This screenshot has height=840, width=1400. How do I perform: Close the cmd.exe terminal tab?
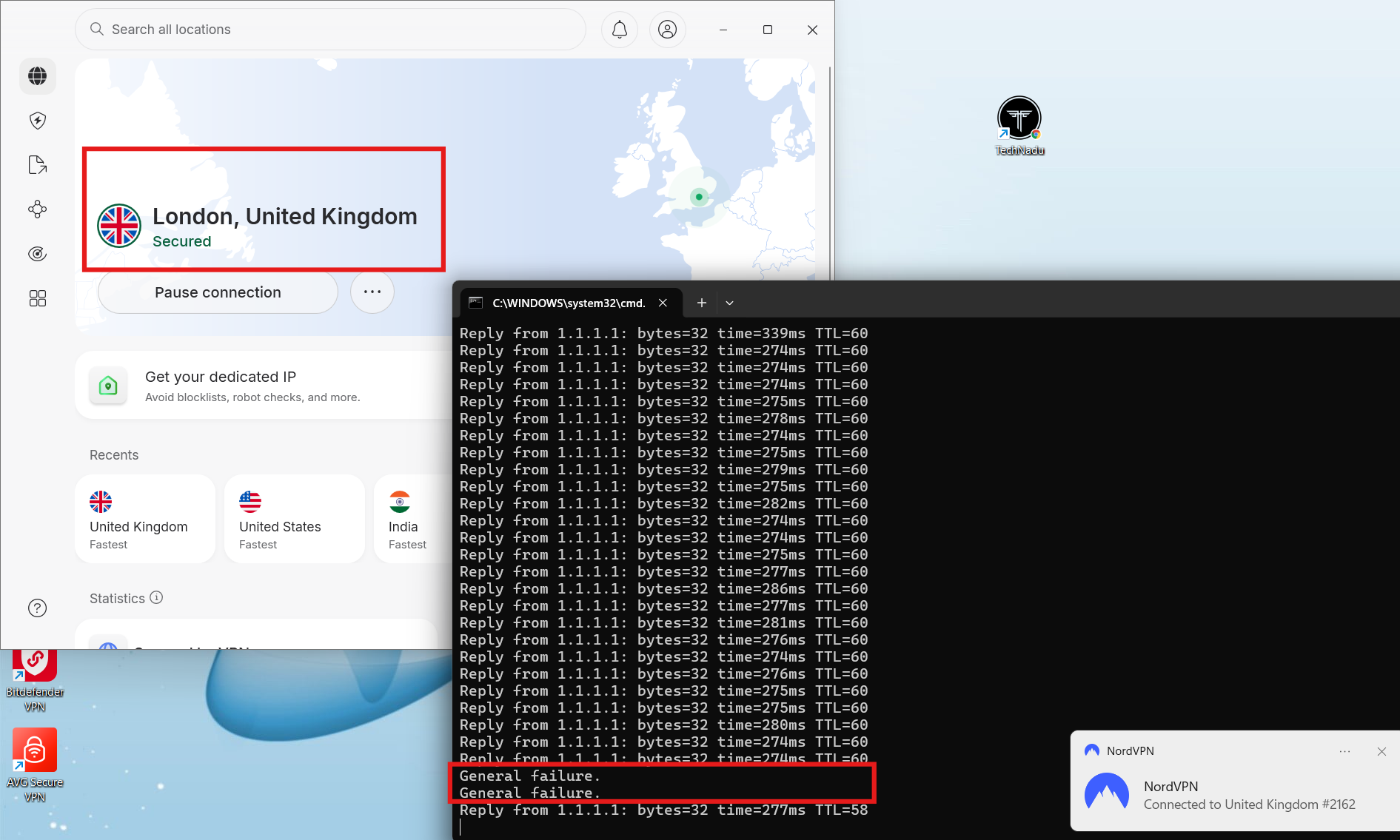point(663,303)
